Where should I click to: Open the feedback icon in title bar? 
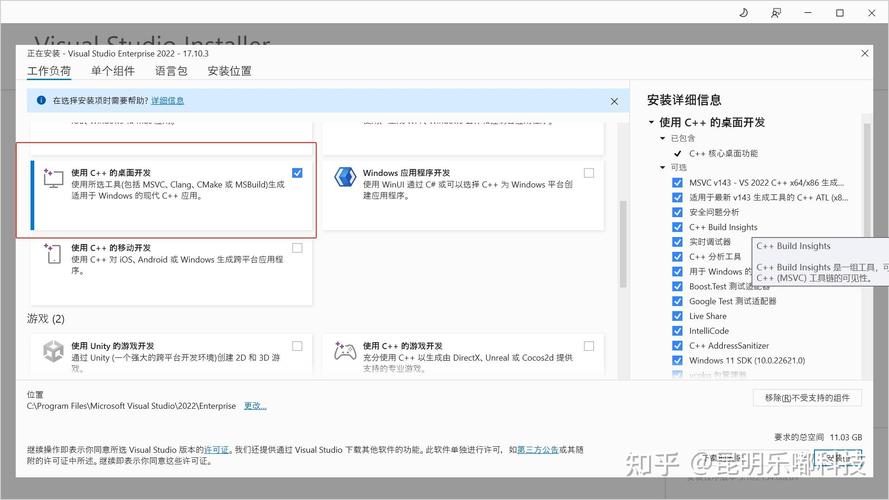pyautogui.click(x=776, y=12)
